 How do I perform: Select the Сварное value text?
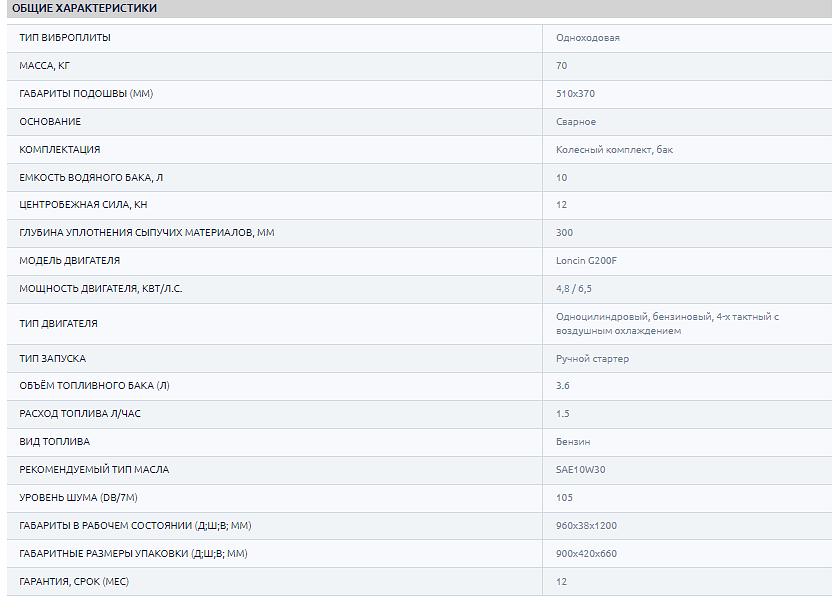576,122
